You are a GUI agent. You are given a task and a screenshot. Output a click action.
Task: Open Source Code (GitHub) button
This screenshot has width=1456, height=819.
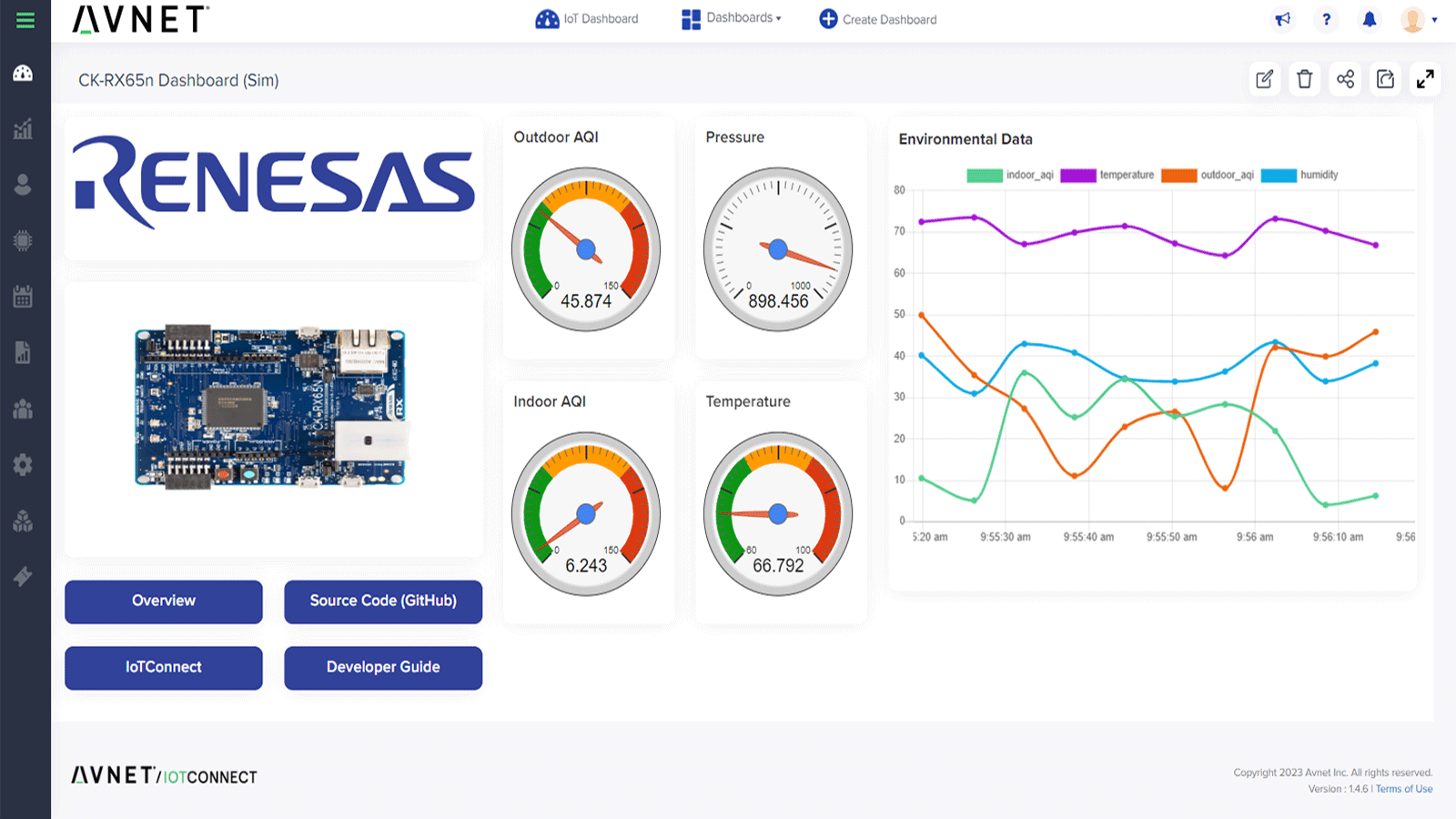(x=383, y=602)
